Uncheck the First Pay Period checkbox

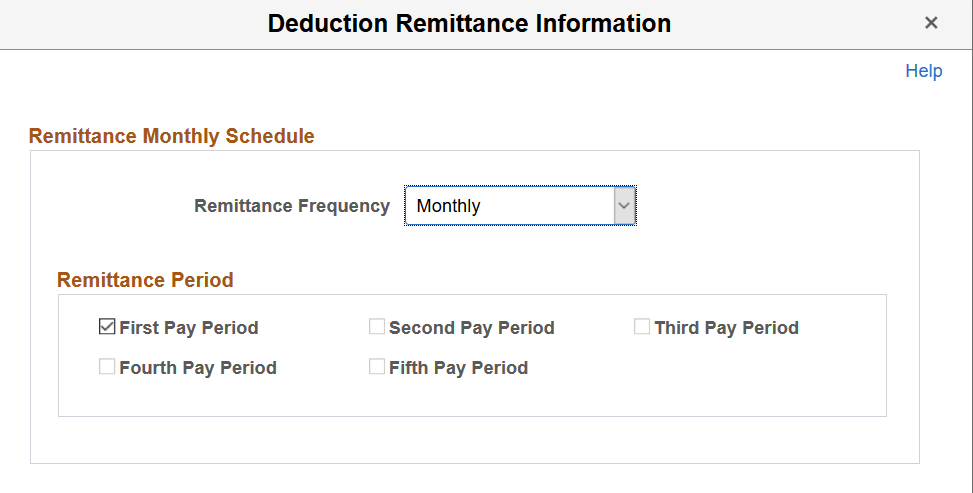107,327
